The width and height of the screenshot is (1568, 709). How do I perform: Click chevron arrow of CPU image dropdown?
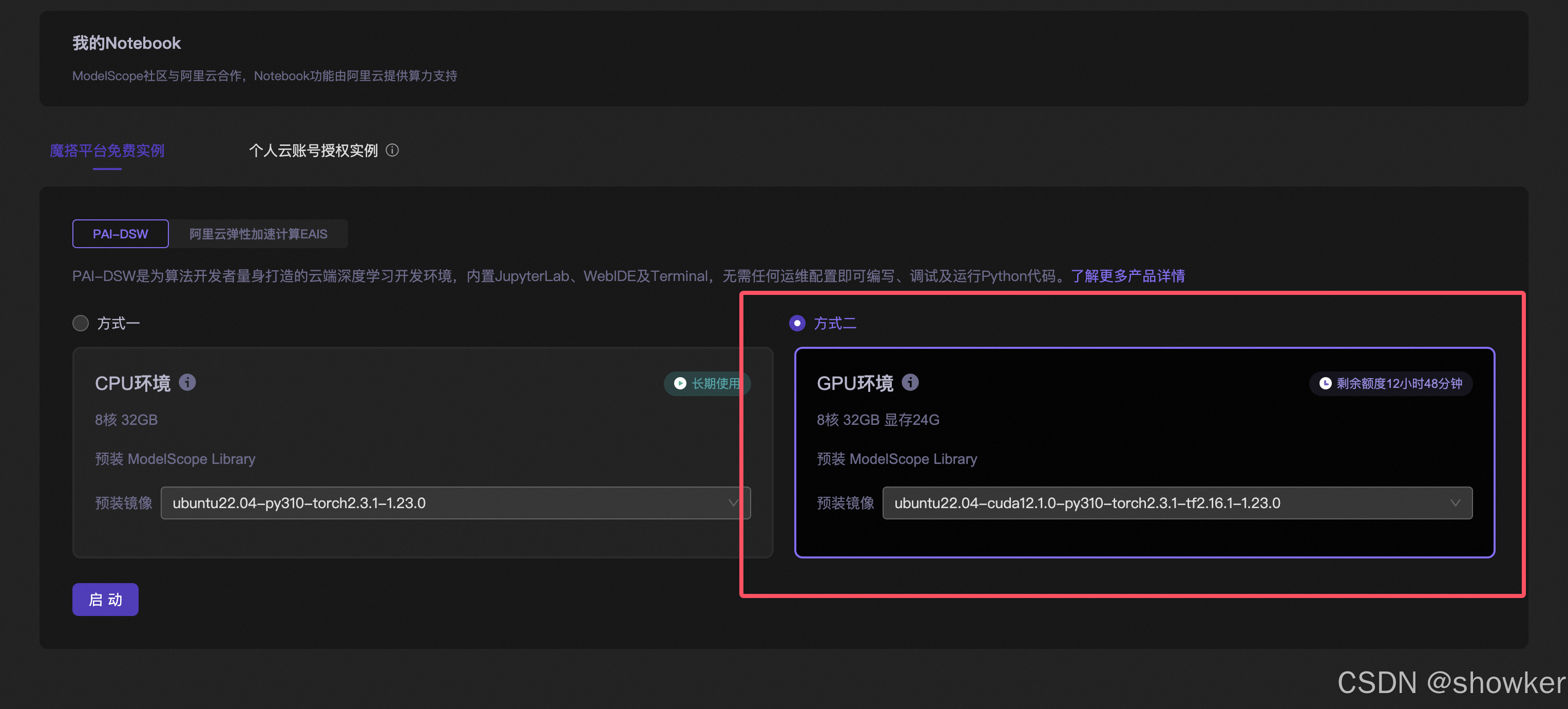click(x=734, y=503)
